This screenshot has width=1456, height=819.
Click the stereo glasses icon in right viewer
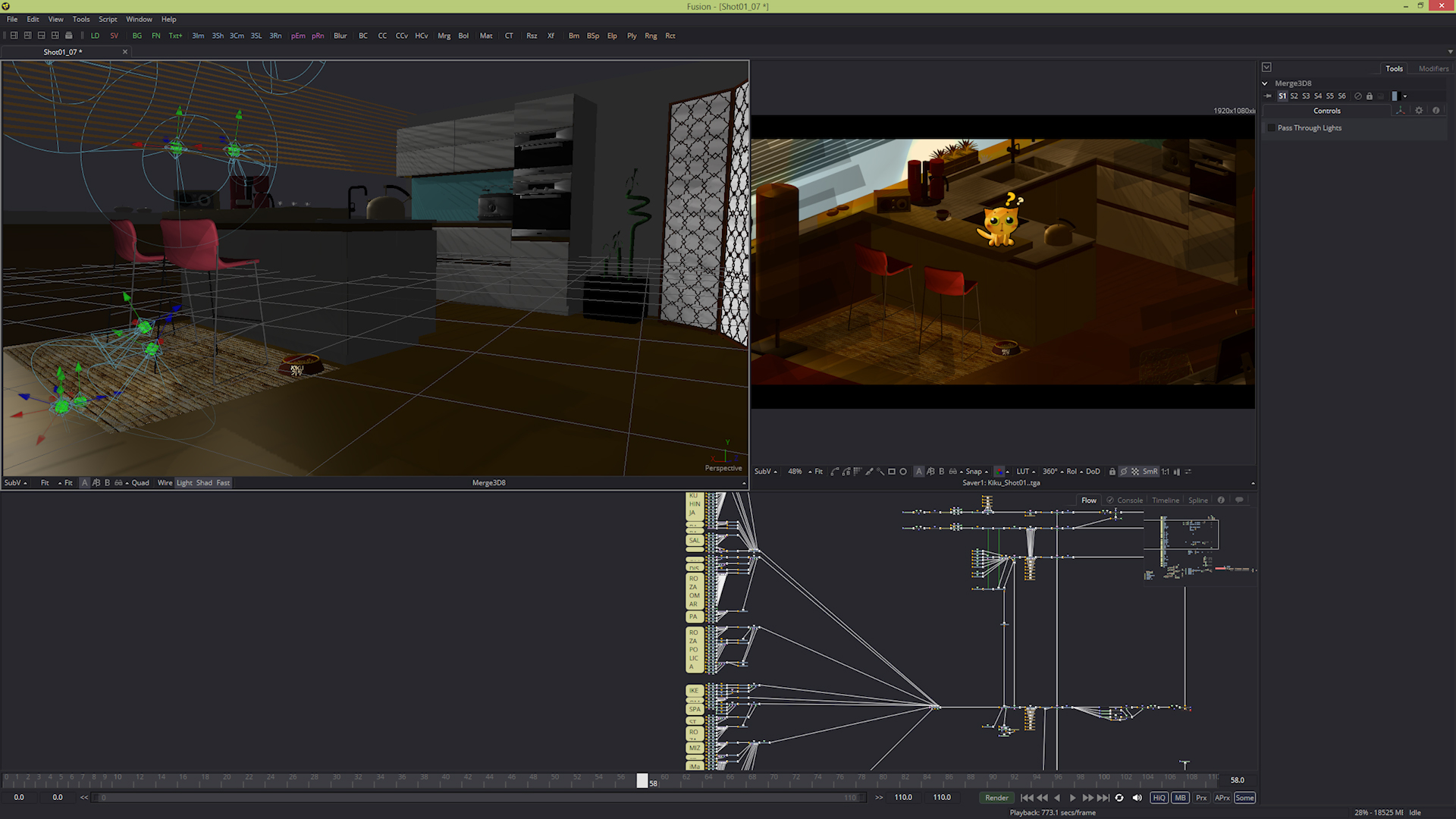952,472
